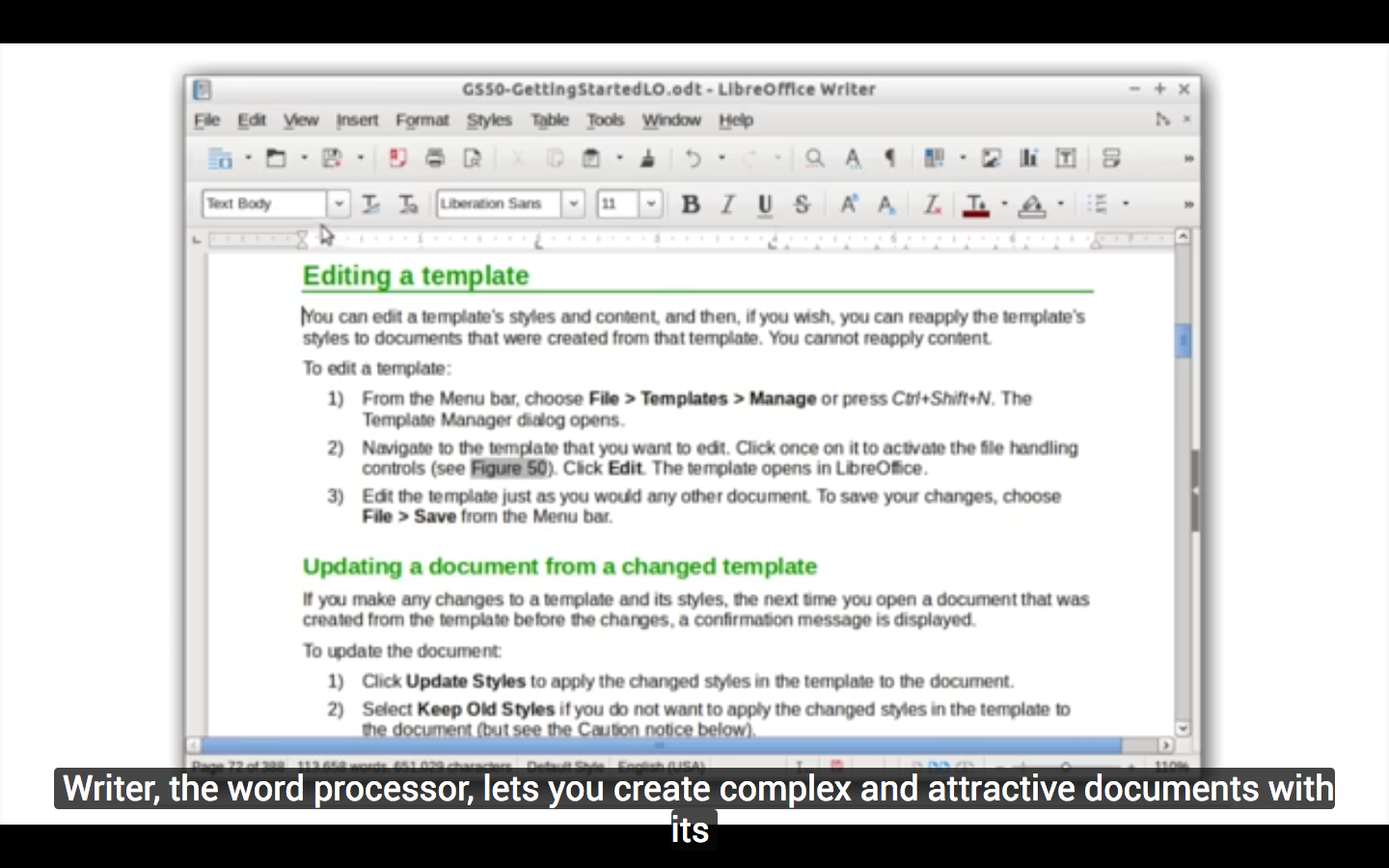
Task: Open Print Preview icon
Action: point(473,158)
